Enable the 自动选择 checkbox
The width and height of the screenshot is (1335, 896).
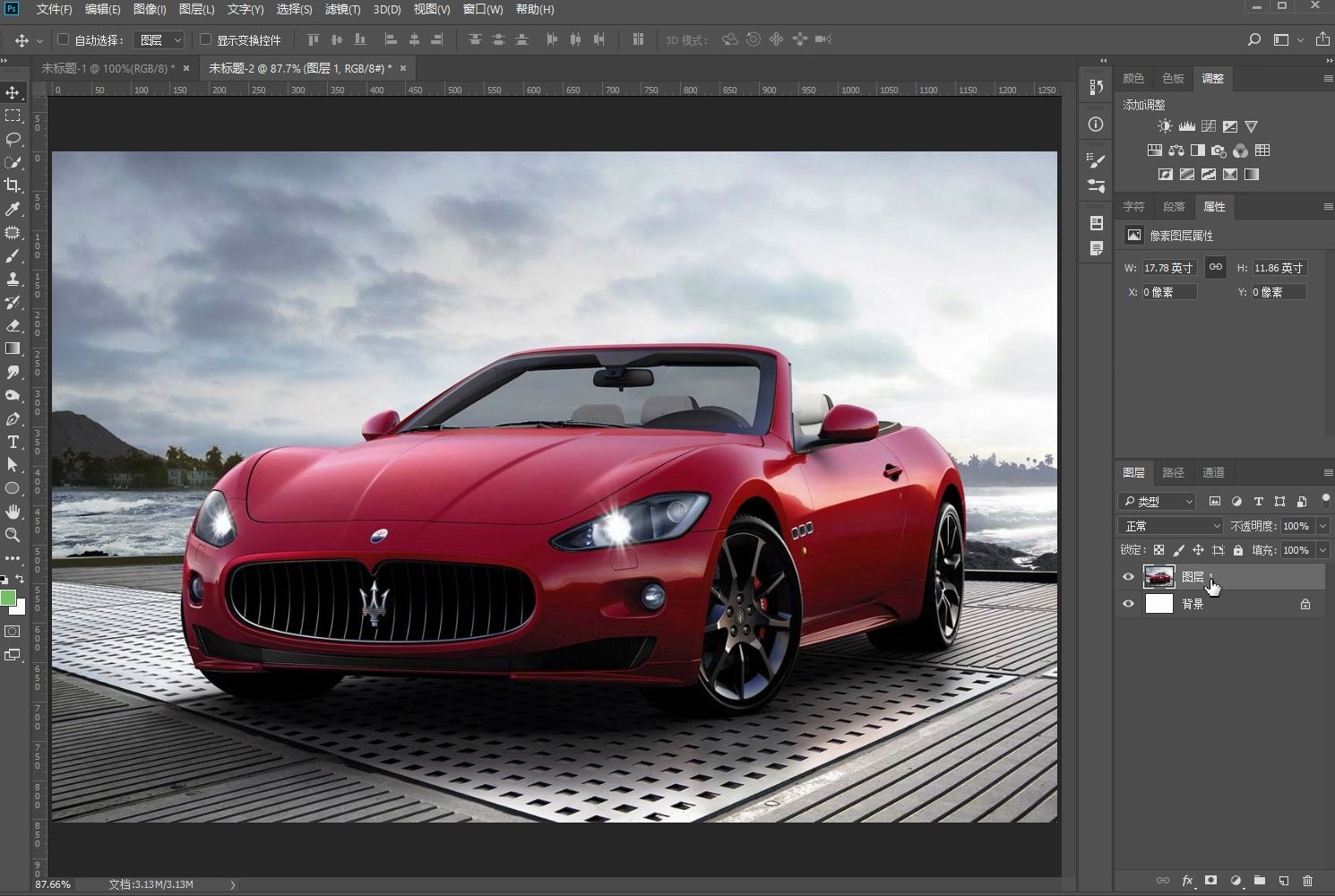pyautogui.click(x=63, y=39)
